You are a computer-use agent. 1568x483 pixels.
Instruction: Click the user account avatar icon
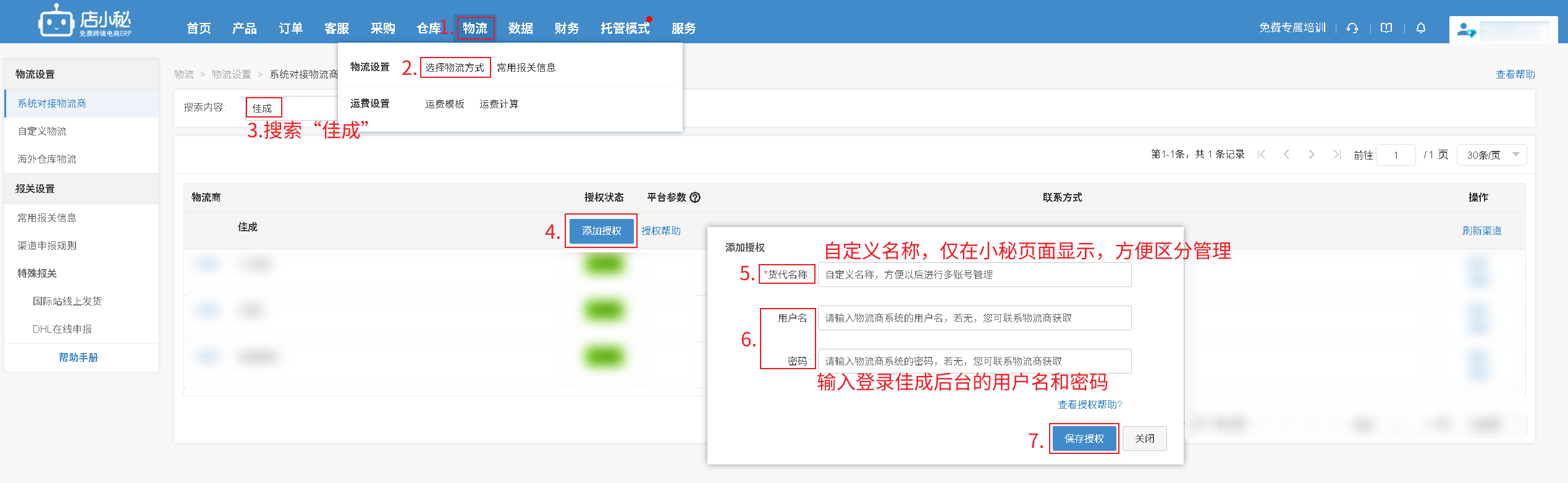pos(1465,30)
